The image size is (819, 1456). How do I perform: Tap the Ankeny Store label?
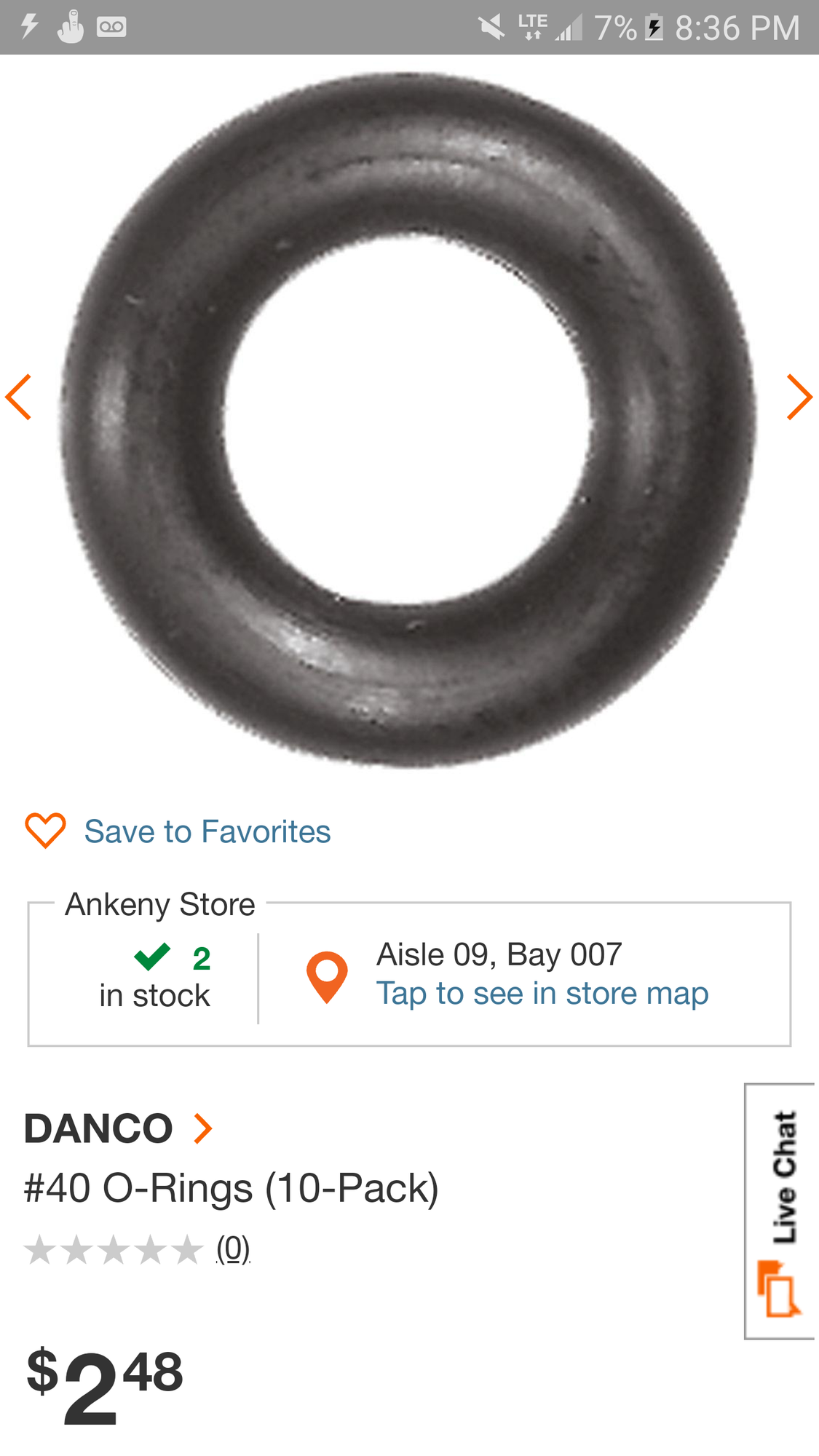click(160, 904)
